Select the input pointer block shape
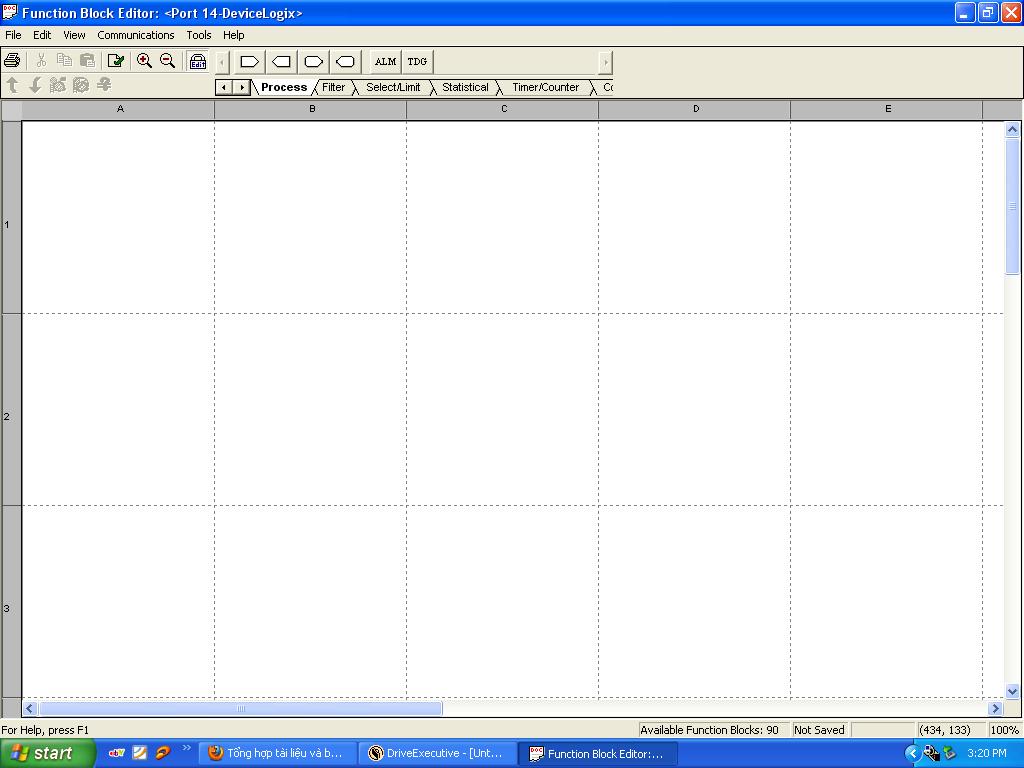Image resolution: width=1024 pixels, height=768 pixels. [x=249, y=61]
